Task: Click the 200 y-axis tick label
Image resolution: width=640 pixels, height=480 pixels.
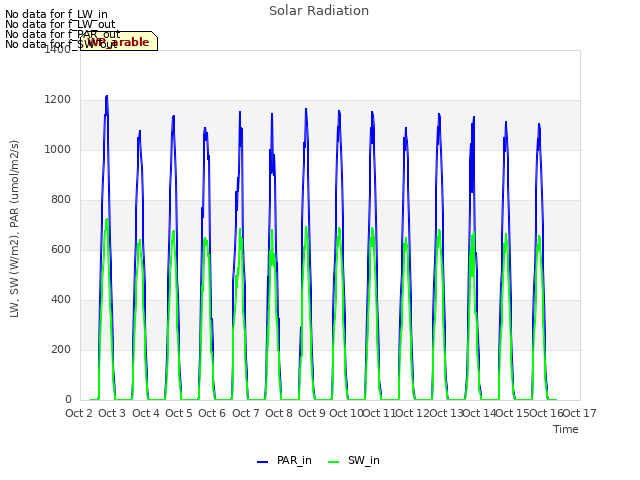Action: (61, 350)
